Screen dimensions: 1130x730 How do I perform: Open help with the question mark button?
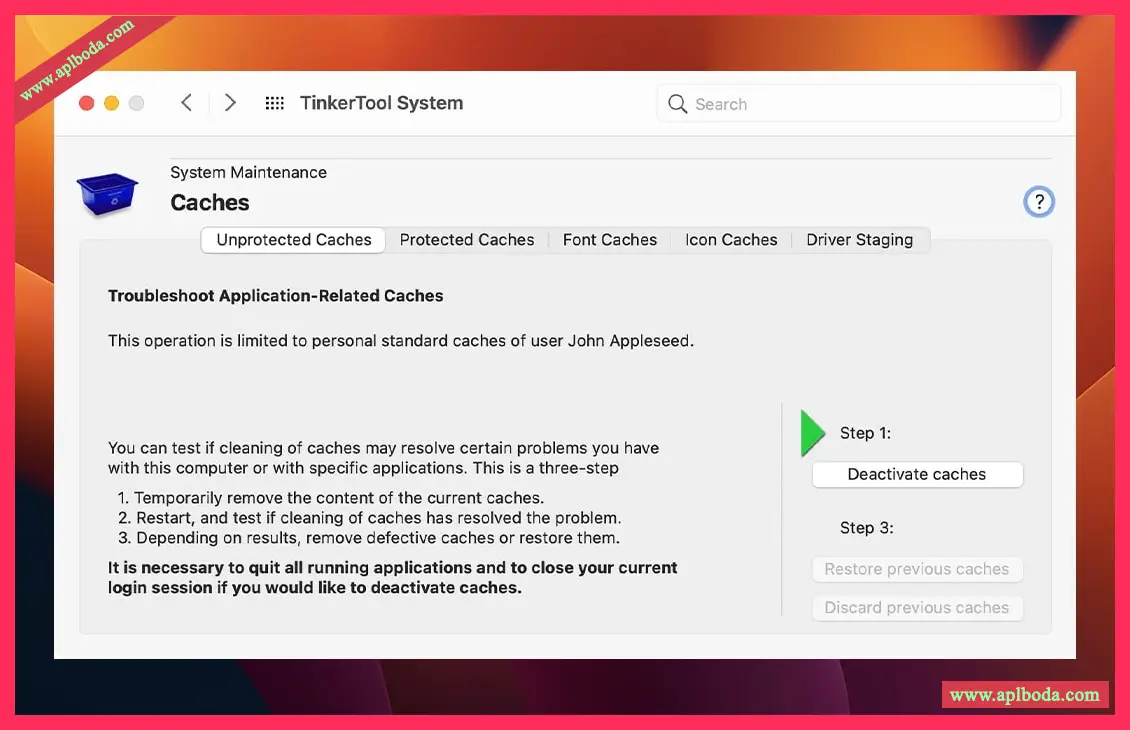coord(1039,202)
